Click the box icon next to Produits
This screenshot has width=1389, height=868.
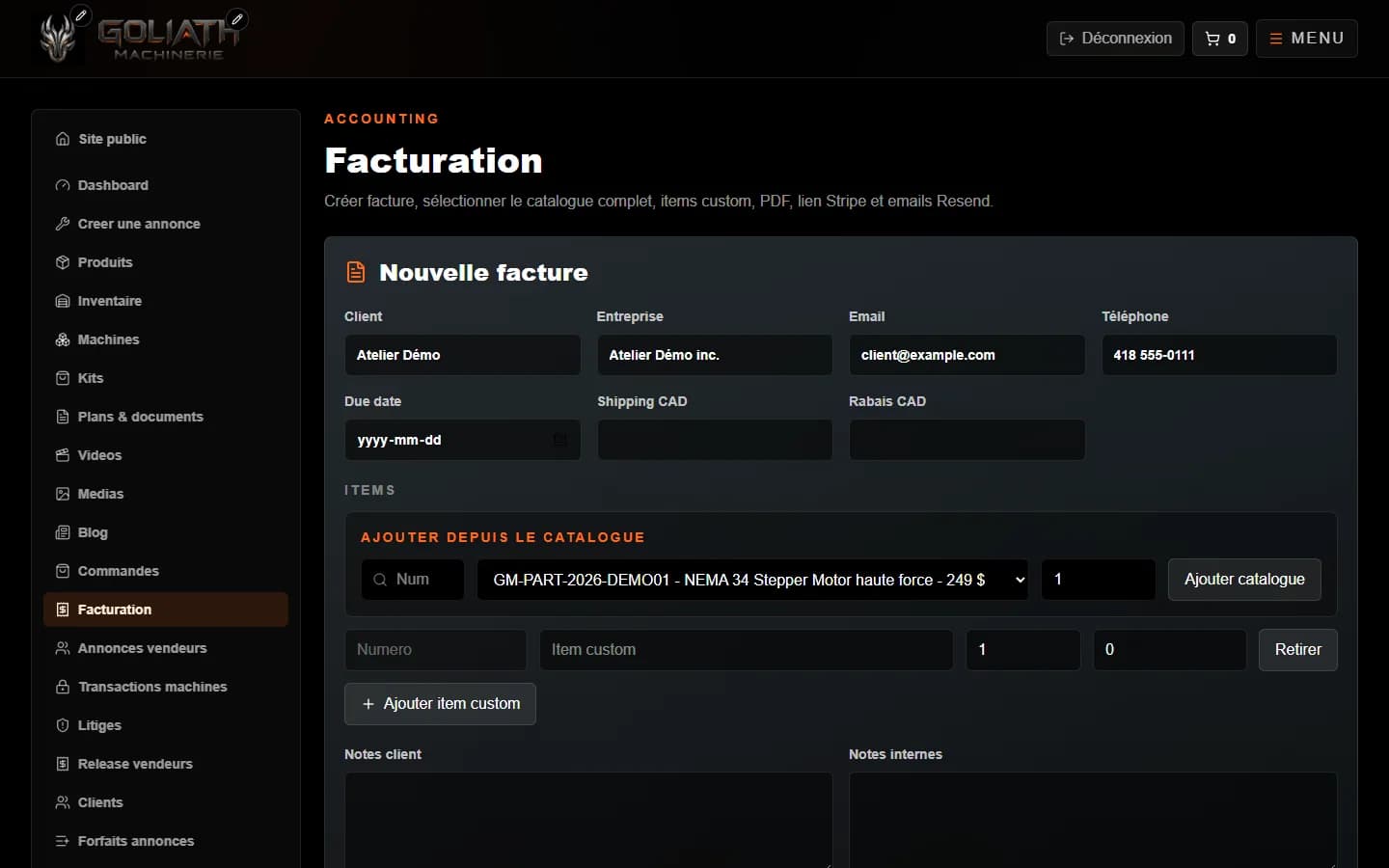pyautogui.click(x=63, y=262)
